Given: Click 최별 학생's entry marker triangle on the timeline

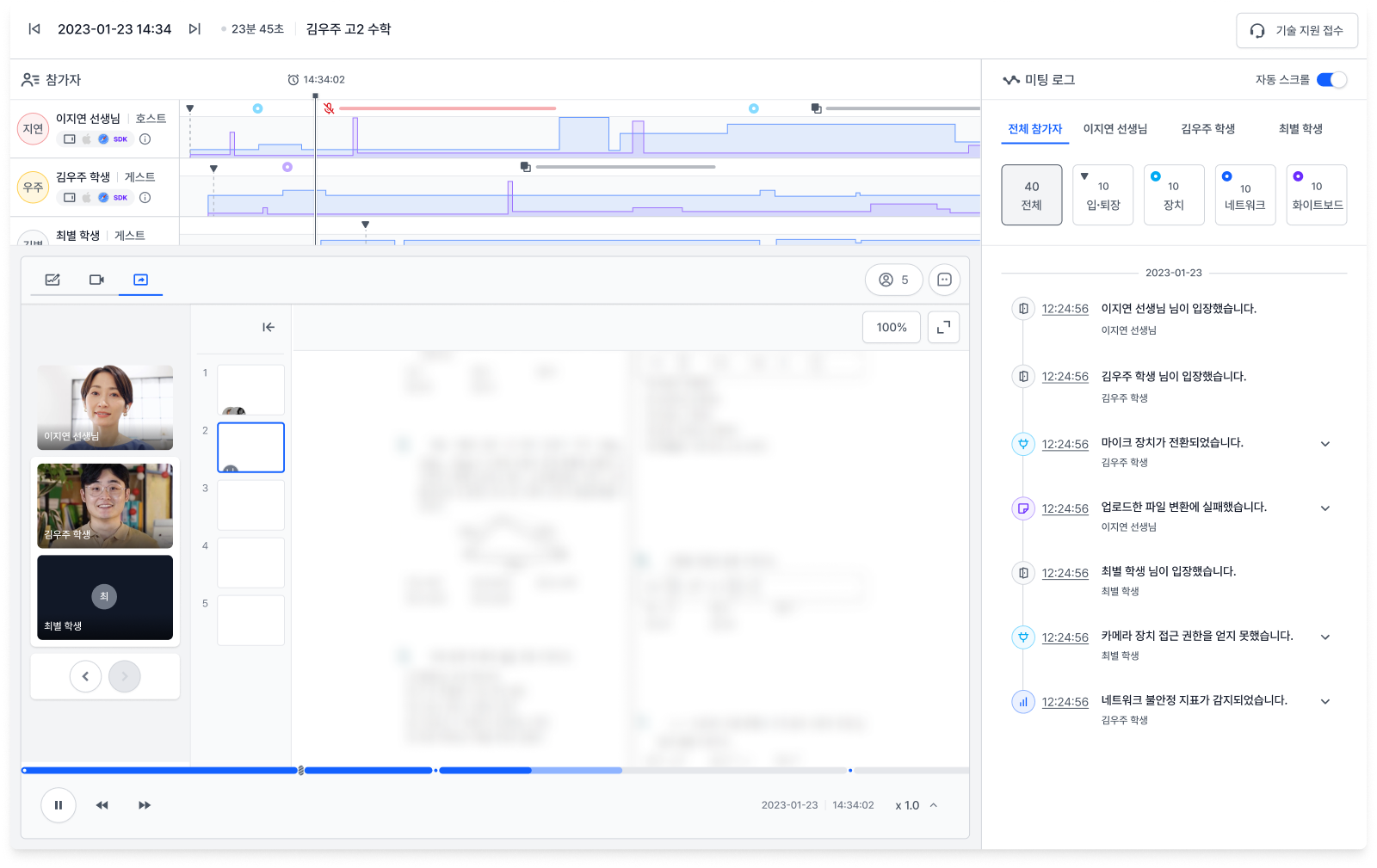Looking at the screenshot, I should pos(366,225).
